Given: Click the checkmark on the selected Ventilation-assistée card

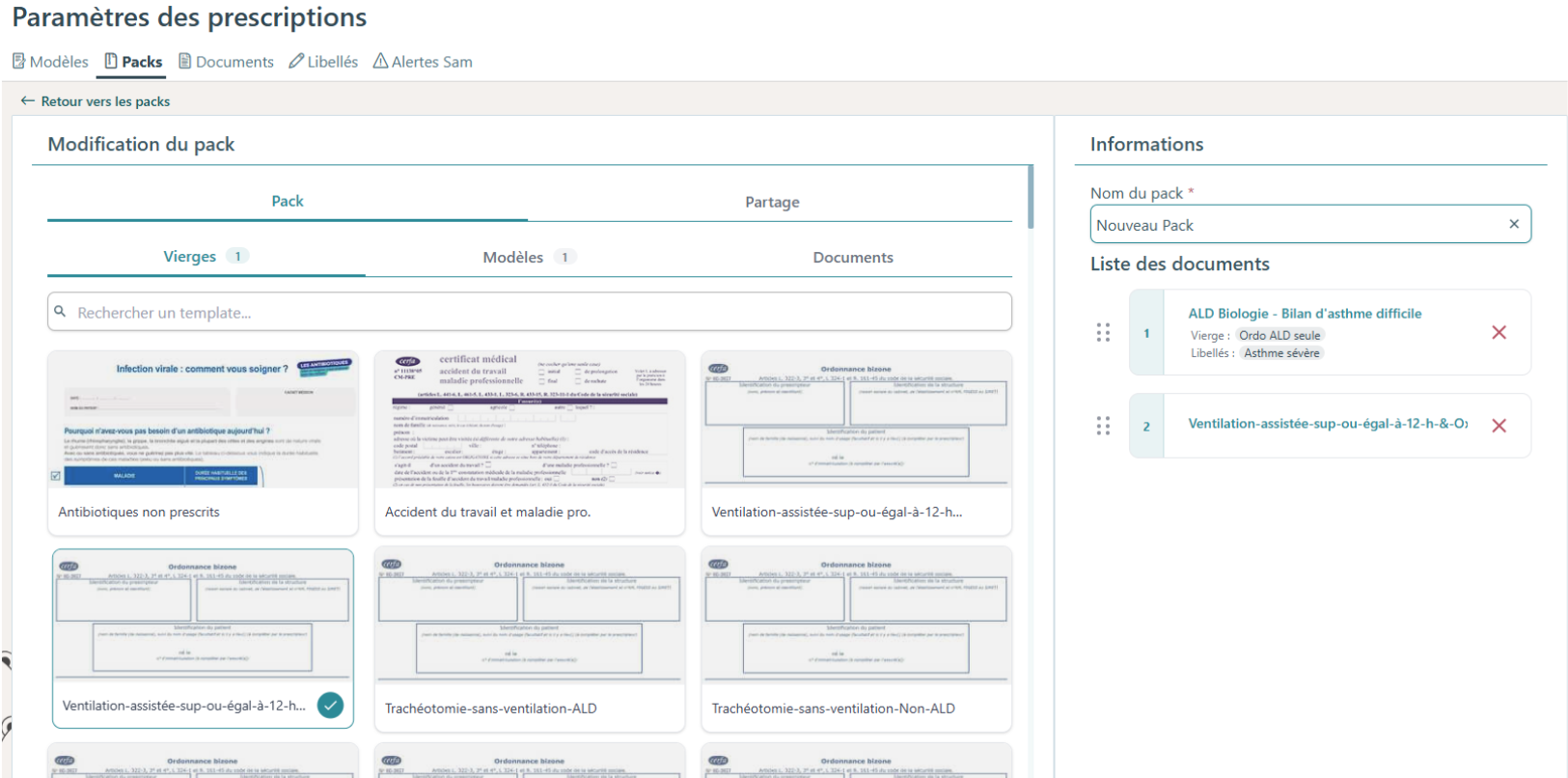Looking at the screenshot, I should pos(330,706).
